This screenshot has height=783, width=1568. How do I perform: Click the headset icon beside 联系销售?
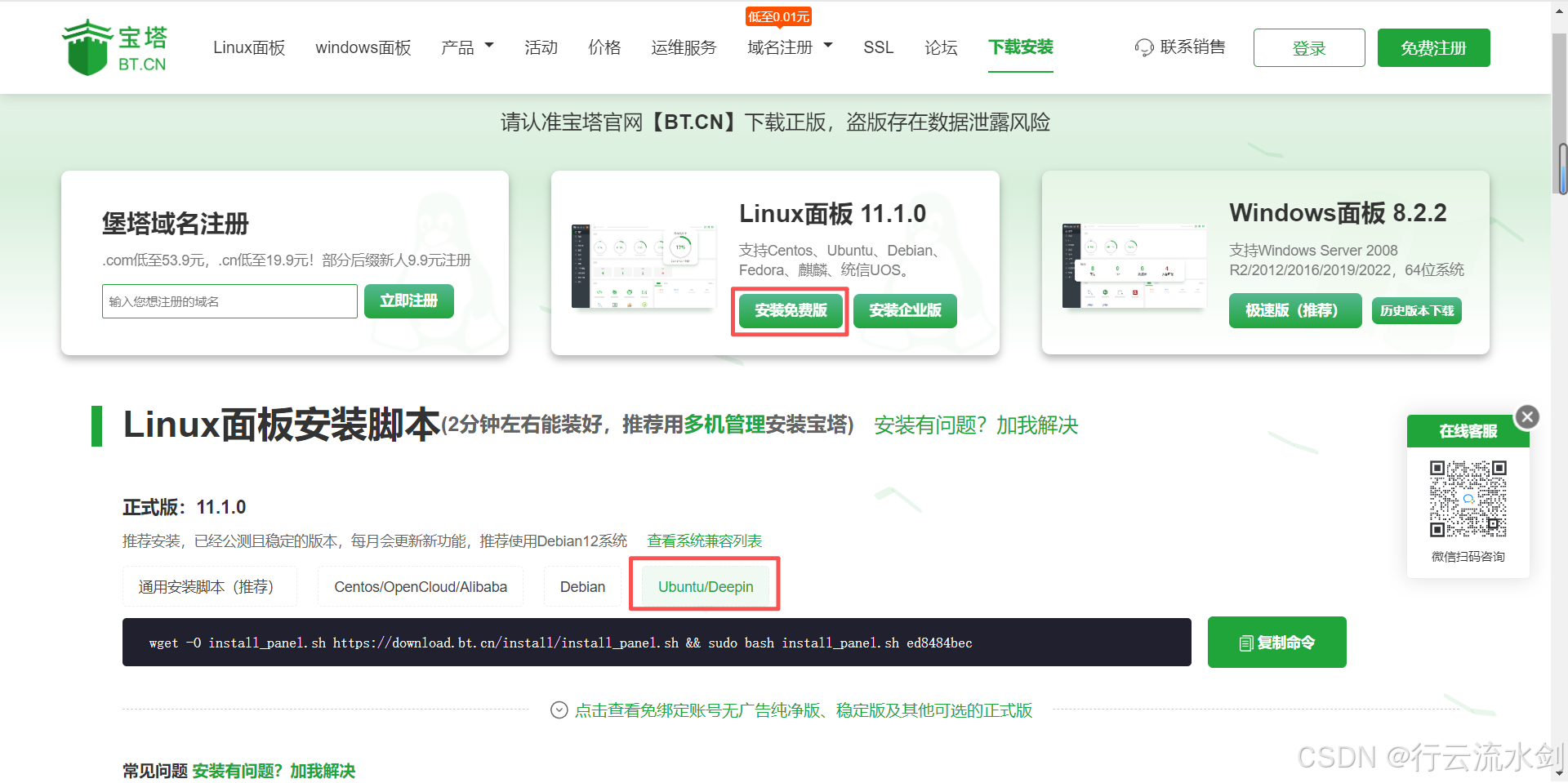pos(1144,47)
